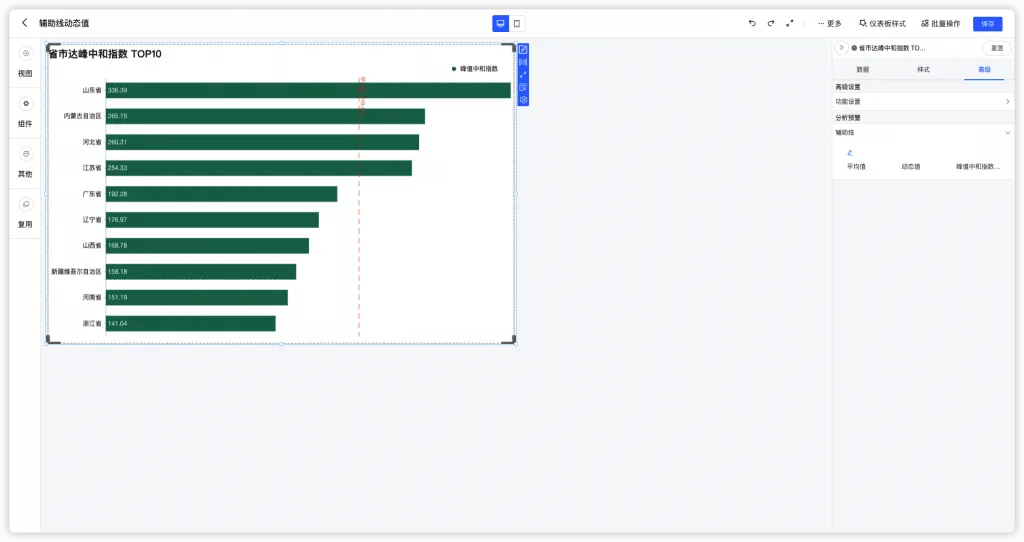Edit the chart with the floating pencil icon

coord(523,50)
